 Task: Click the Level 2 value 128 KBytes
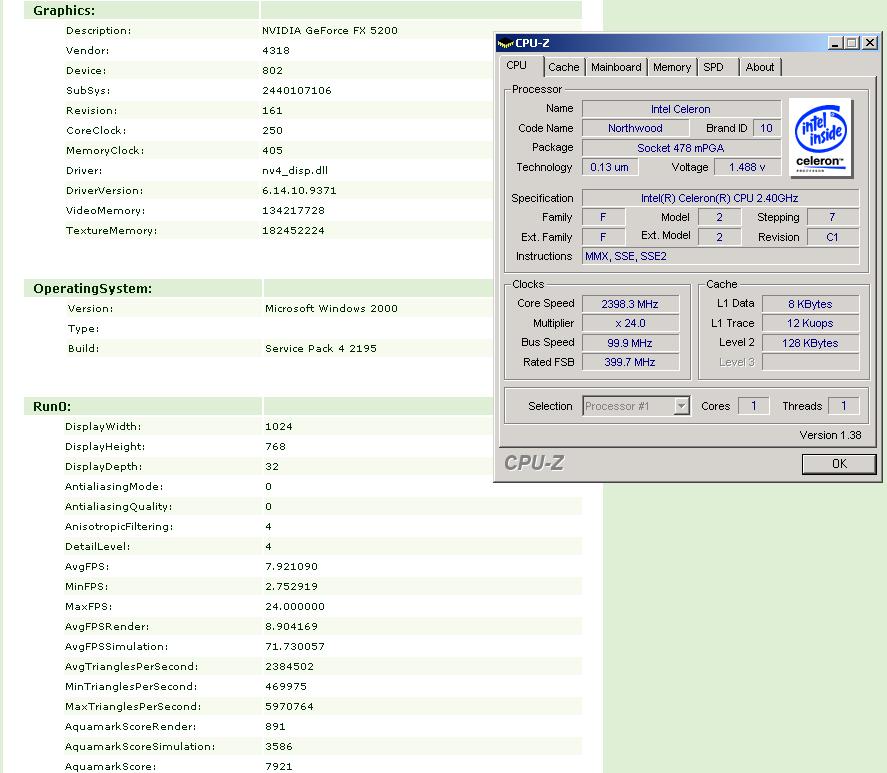[810, 343]
